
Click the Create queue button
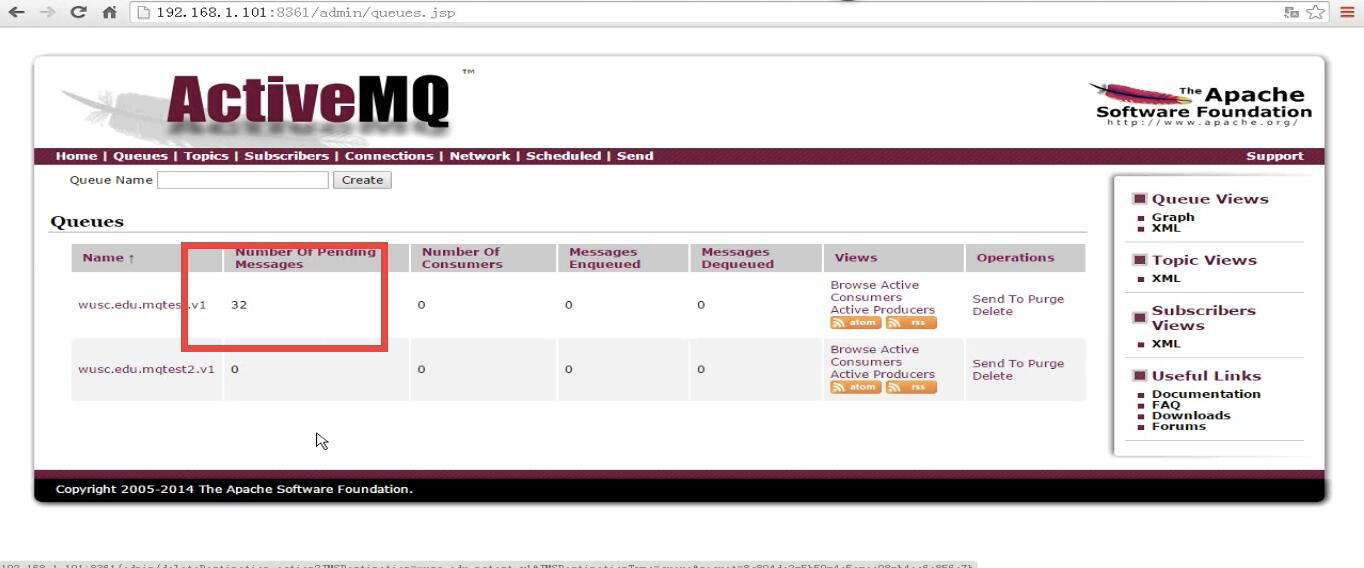[362, 180]
